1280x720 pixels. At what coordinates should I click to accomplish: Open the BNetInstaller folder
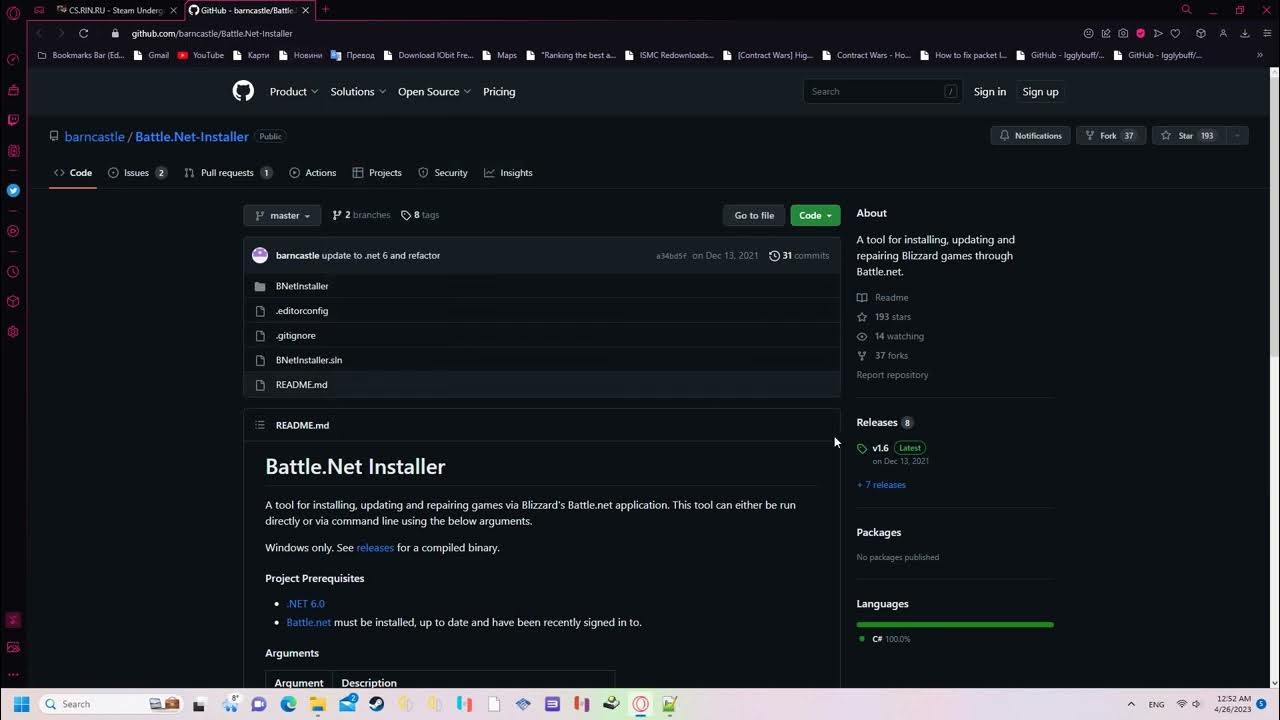pos(302,286)
